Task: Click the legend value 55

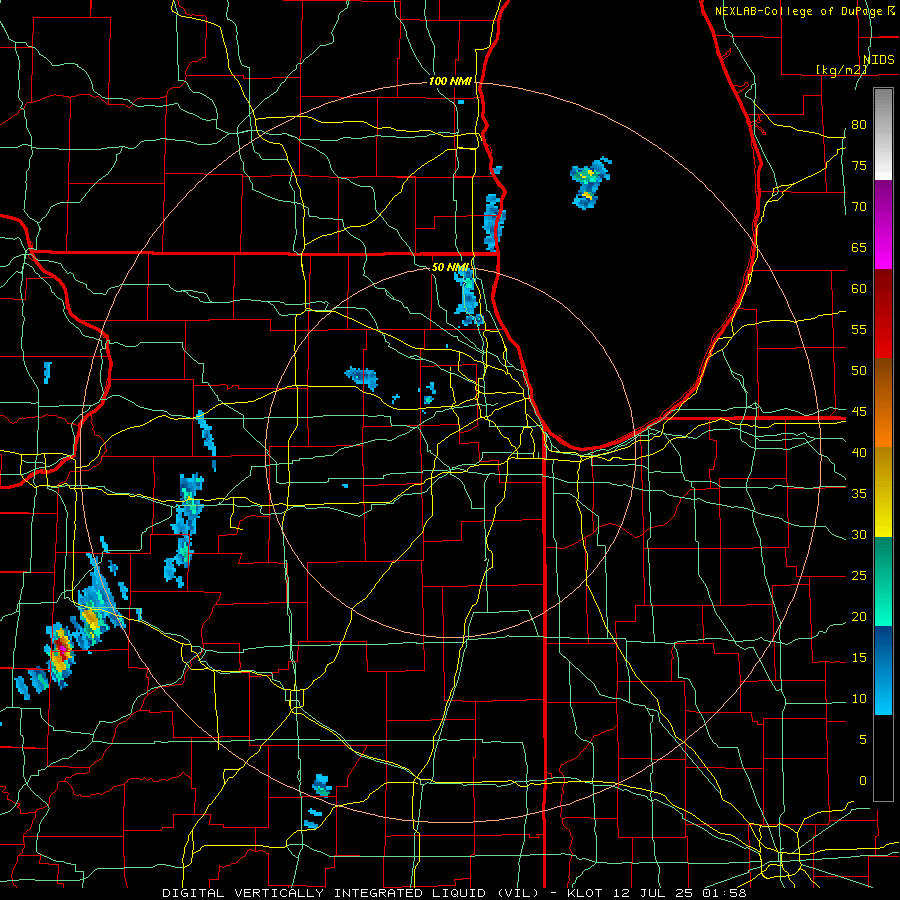Action: pos(859,330)
